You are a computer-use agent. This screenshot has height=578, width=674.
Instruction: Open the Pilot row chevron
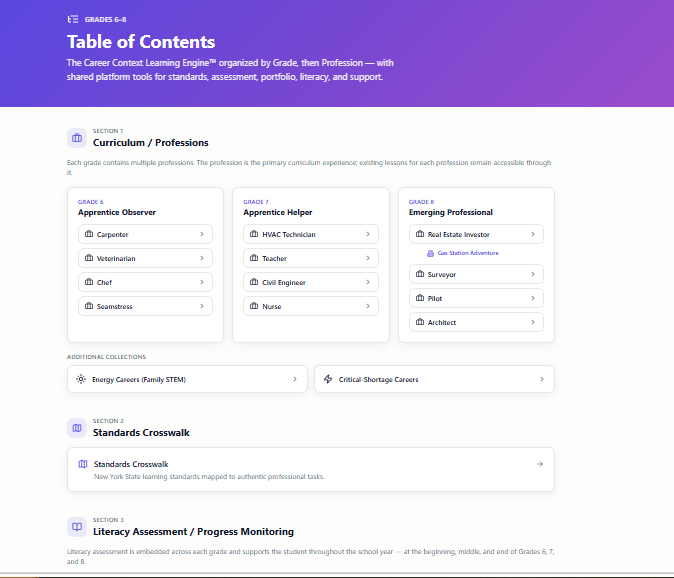[x=533, y=298]
